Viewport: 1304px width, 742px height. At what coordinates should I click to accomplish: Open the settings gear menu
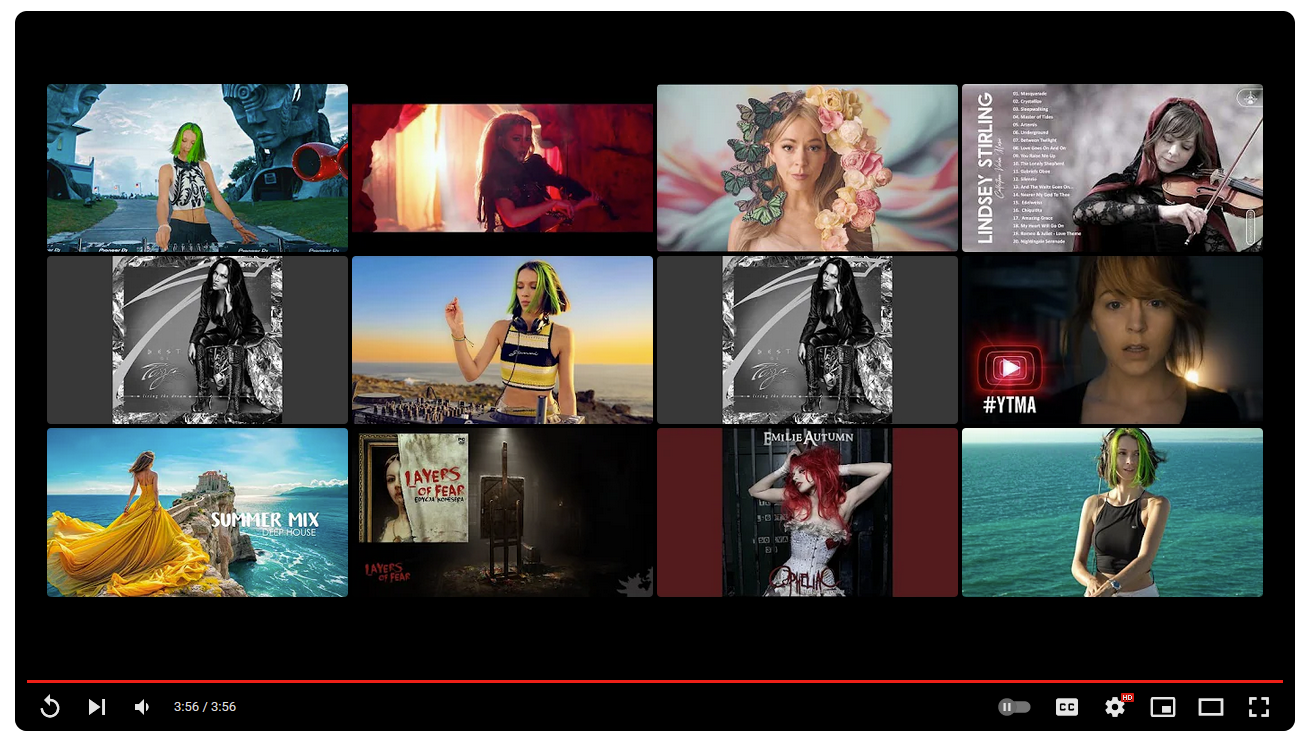tap(1115, 707)
